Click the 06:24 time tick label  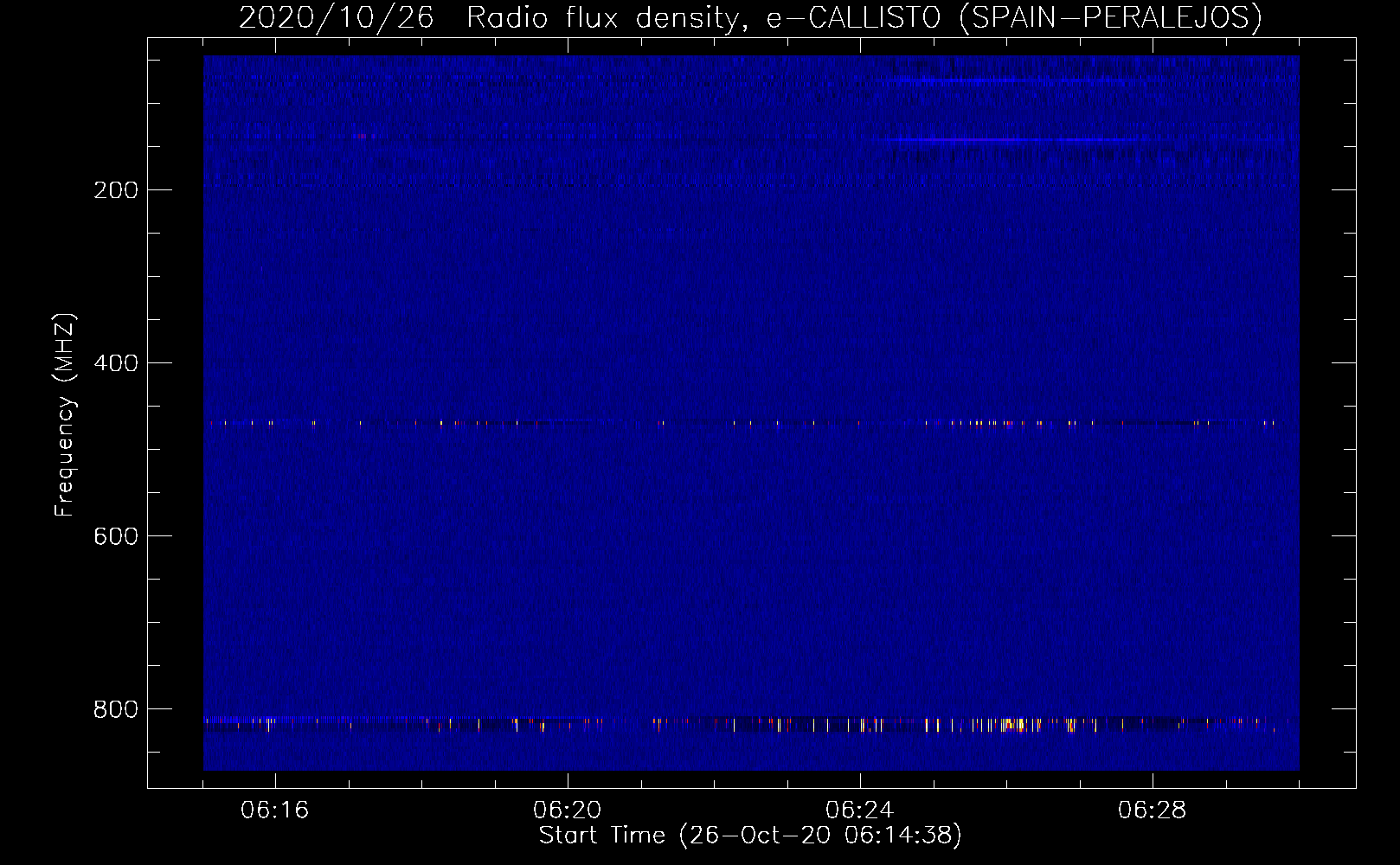point(859,811)
